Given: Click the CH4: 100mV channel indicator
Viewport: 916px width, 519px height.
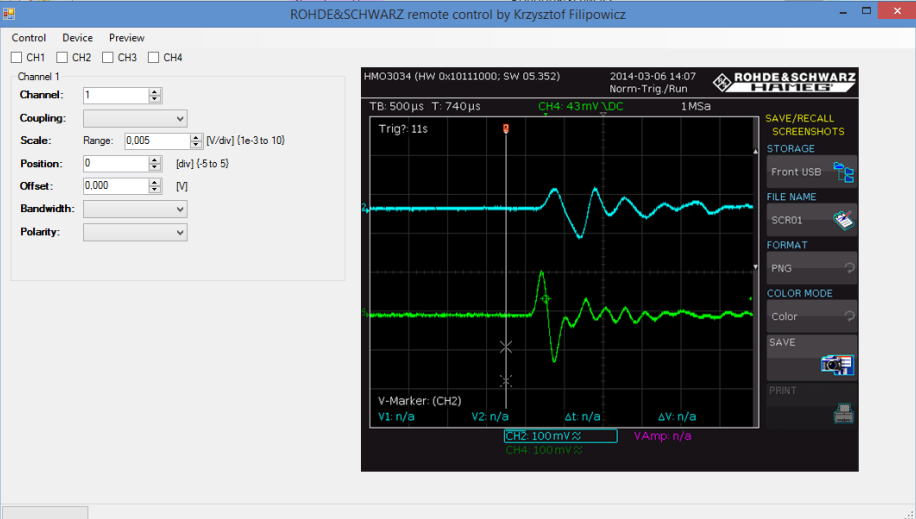Looking at the screenshot, I should click(544, 450).
